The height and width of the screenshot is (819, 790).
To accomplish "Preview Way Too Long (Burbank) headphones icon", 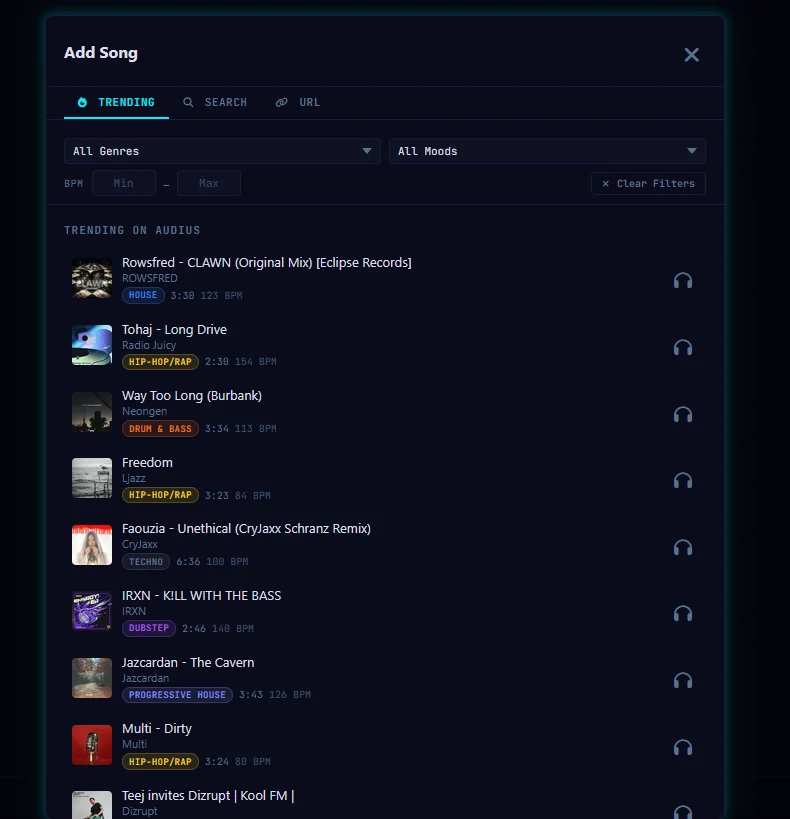I will point(682,414).
